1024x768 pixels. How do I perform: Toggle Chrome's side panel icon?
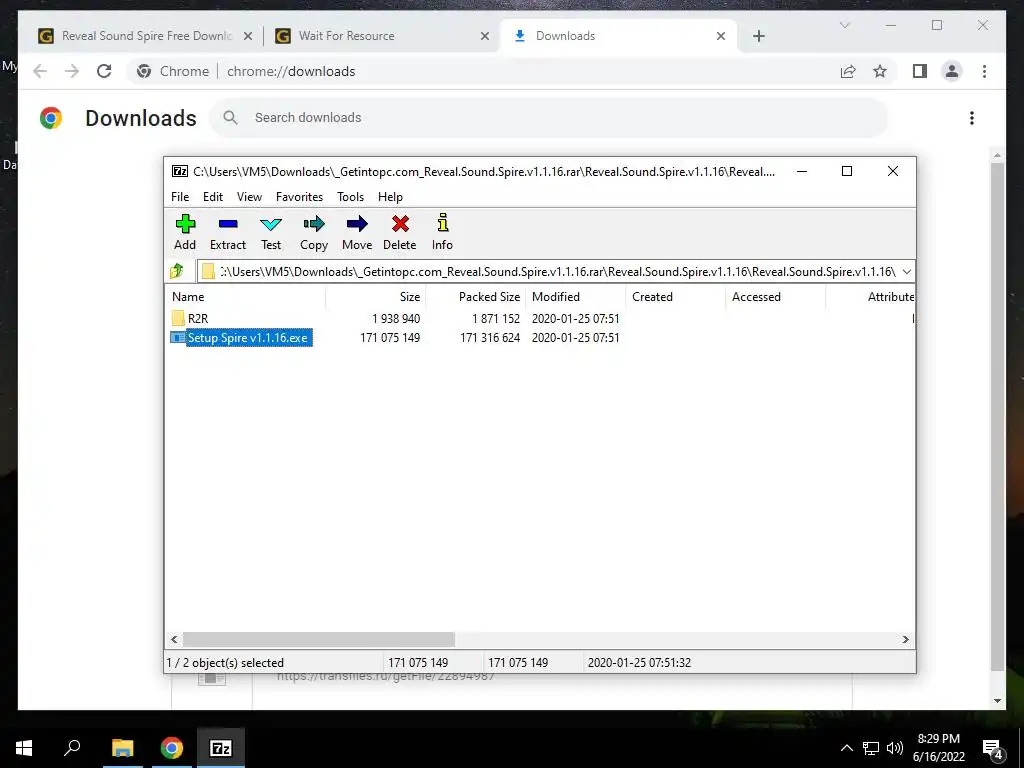tap(920, 71)
